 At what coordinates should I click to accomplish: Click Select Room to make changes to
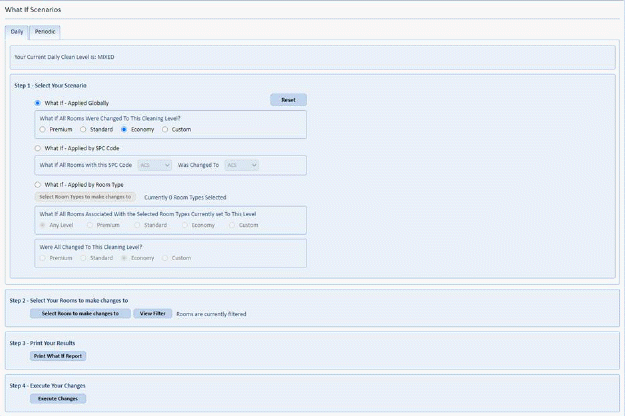[80, 313]
